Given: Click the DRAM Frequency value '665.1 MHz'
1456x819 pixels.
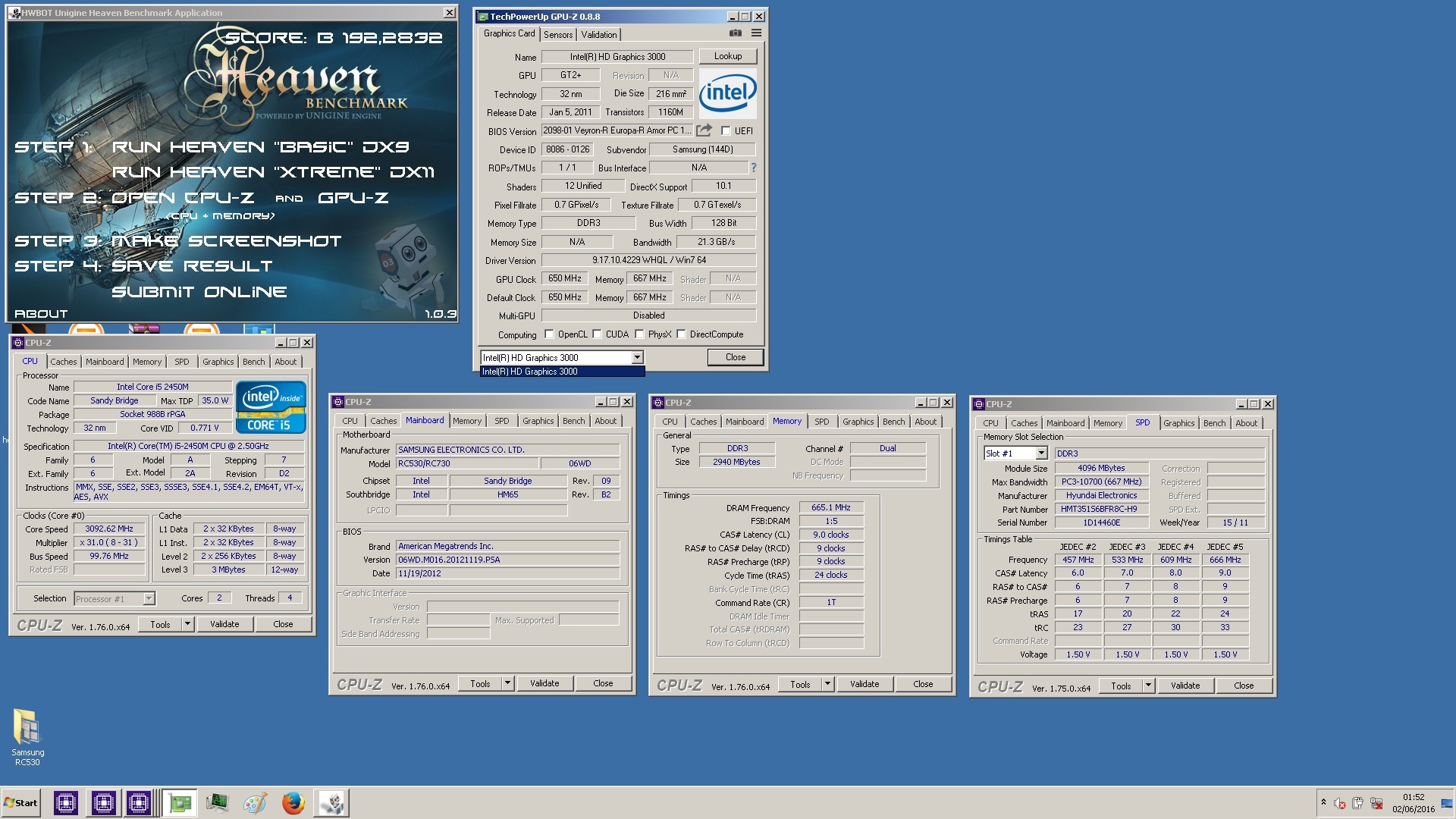Looking at the screenshot, I should point(831,508).
